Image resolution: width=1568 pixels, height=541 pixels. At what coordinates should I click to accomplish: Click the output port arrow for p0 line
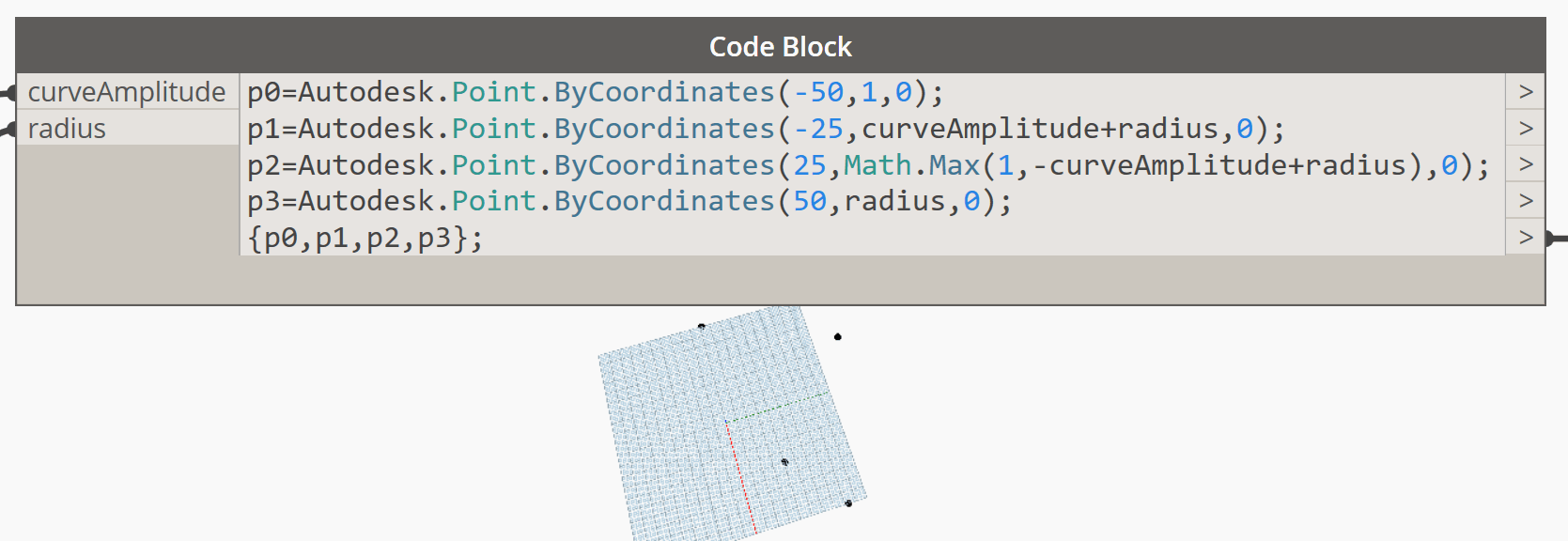[x=1526, y=92]
